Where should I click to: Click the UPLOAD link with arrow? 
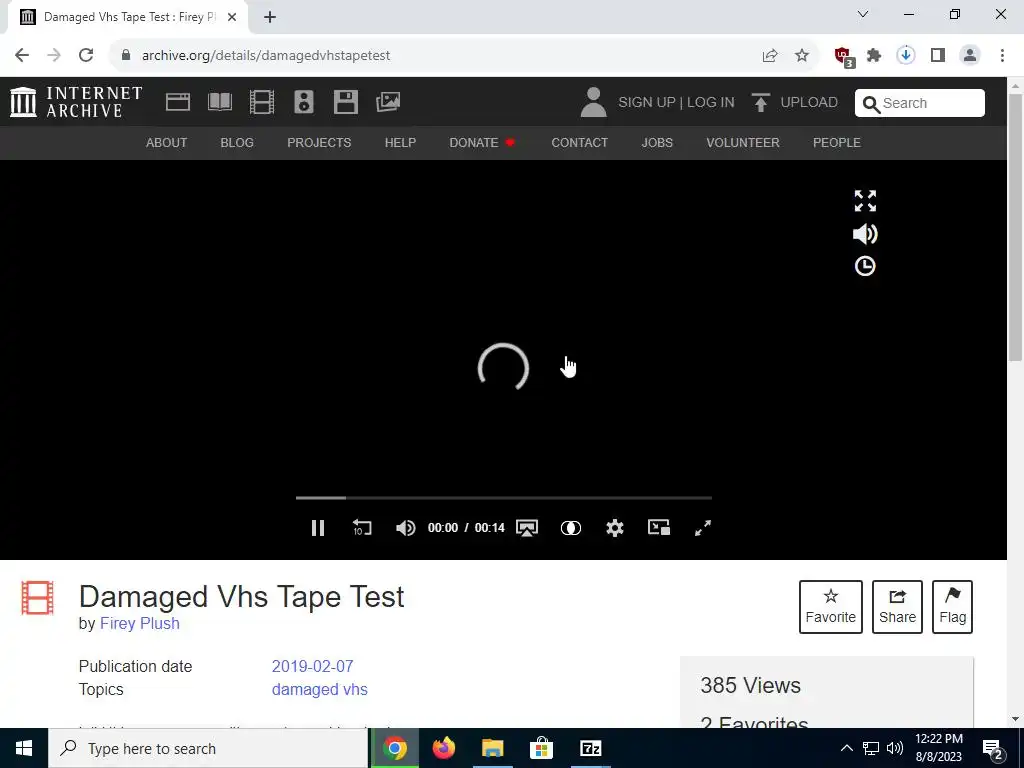794,103
